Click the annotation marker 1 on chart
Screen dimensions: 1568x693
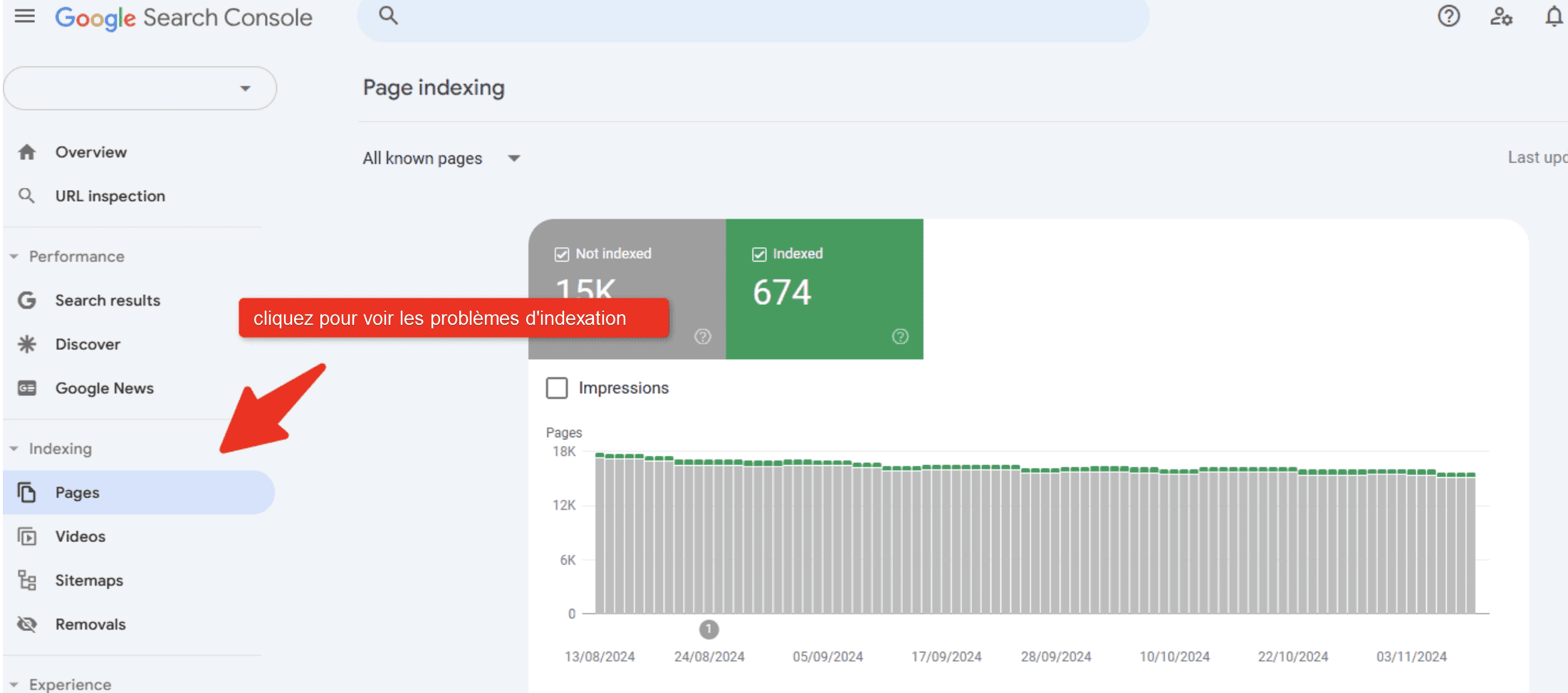pyautogui.click(x=709, y=630)
